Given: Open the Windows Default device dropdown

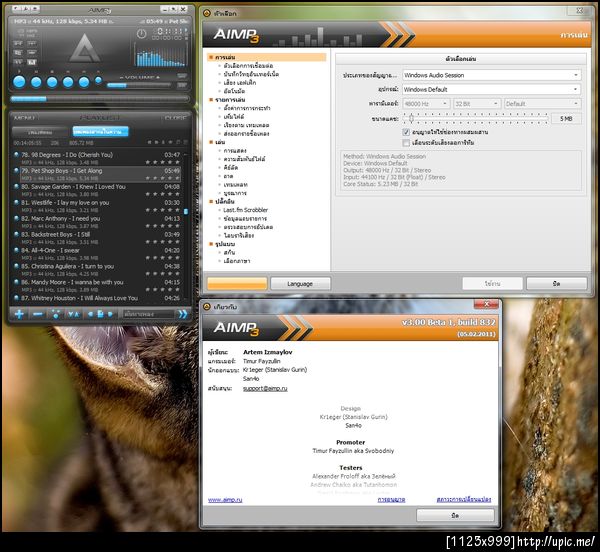Looking at the screenshot, I should [x=492, y=90].
